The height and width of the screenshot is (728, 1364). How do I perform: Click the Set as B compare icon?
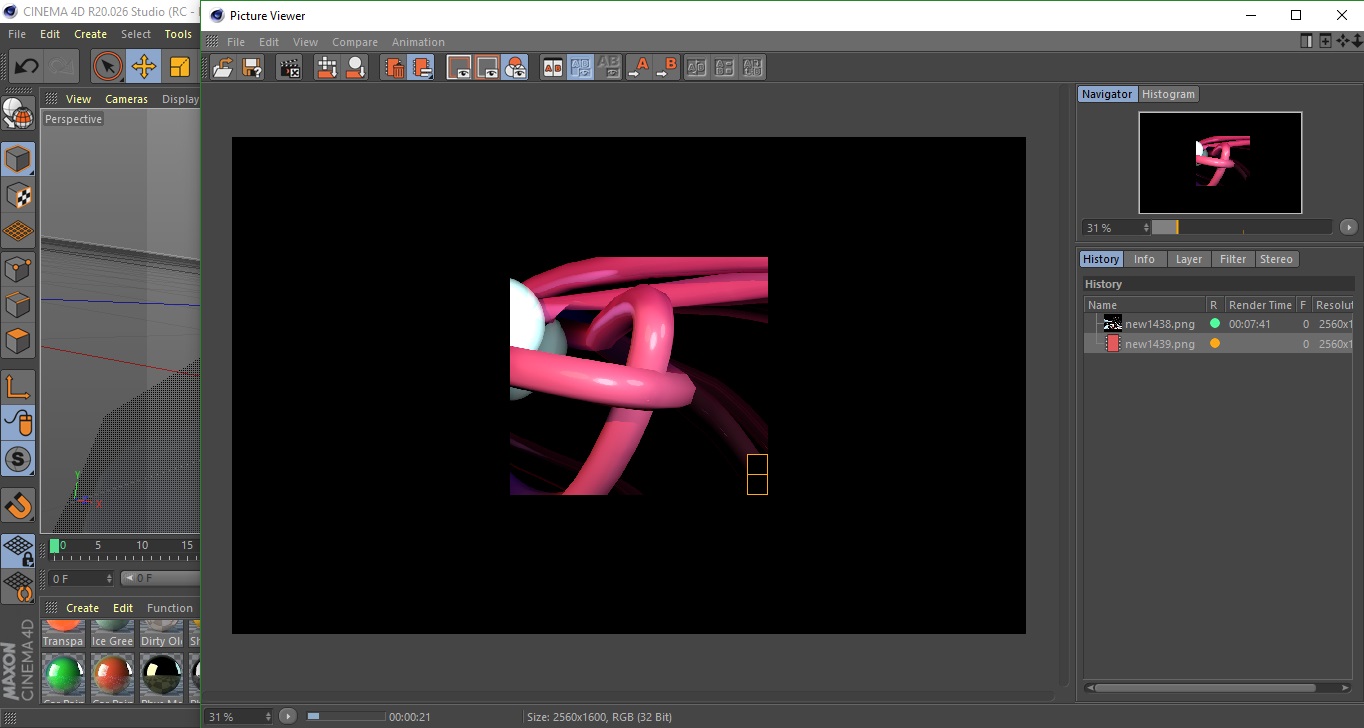click(666, 68)
